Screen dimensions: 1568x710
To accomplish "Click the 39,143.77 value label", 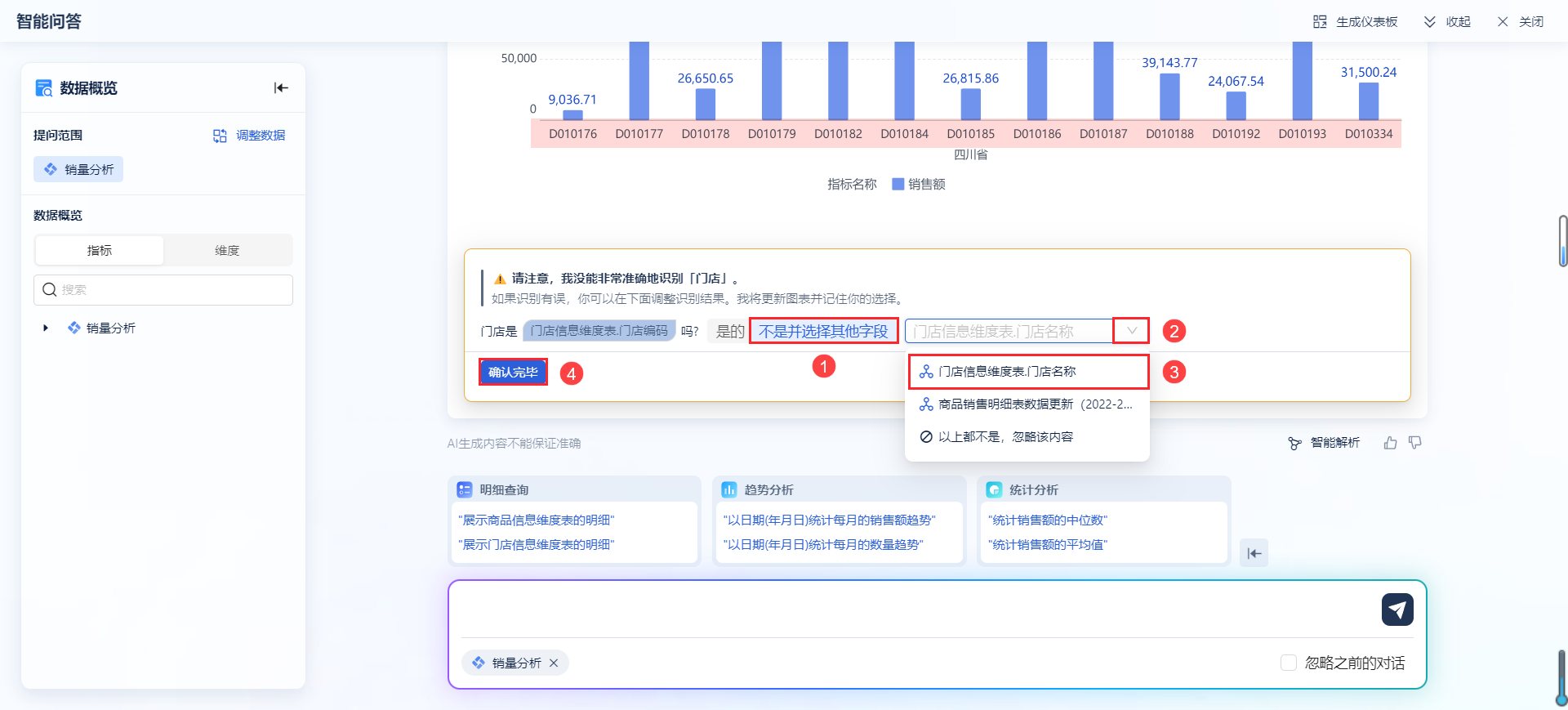I will click(x=1169, y=63).
